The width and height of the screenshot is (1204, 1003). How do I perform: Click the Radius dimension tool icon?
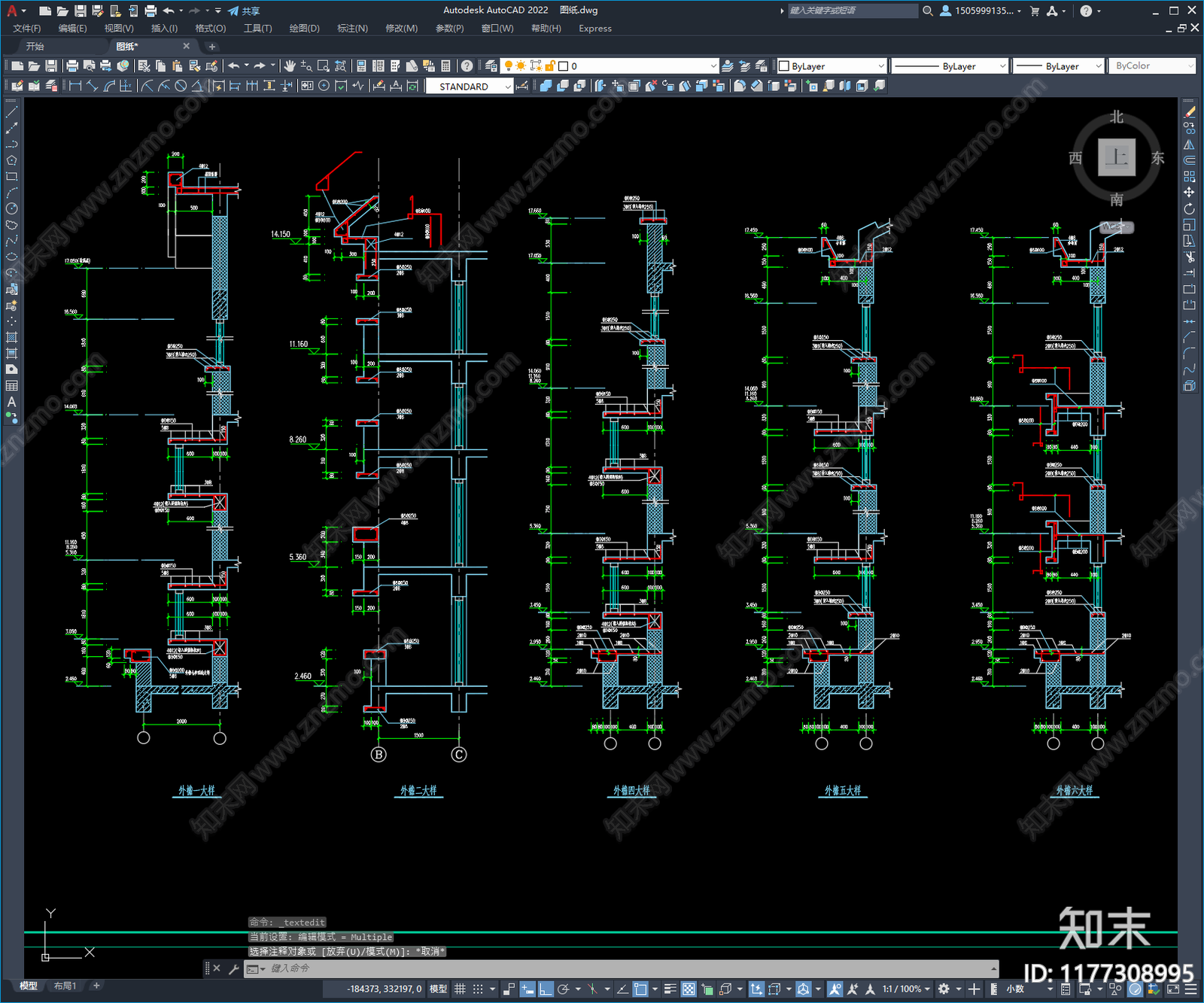pyautogui.click(x=147, y=86)
